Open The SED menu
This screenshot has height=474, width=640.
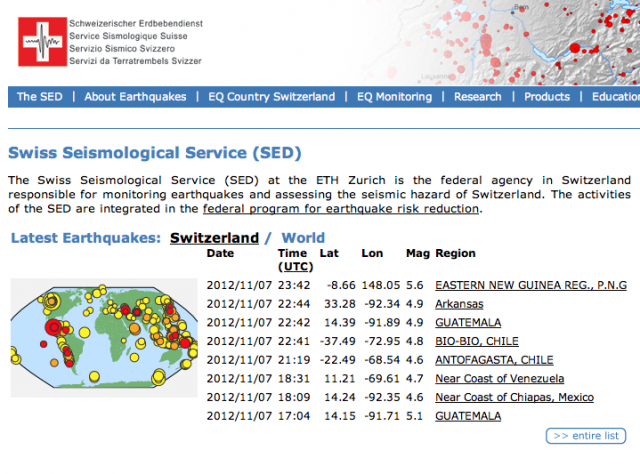pos(40,97)
